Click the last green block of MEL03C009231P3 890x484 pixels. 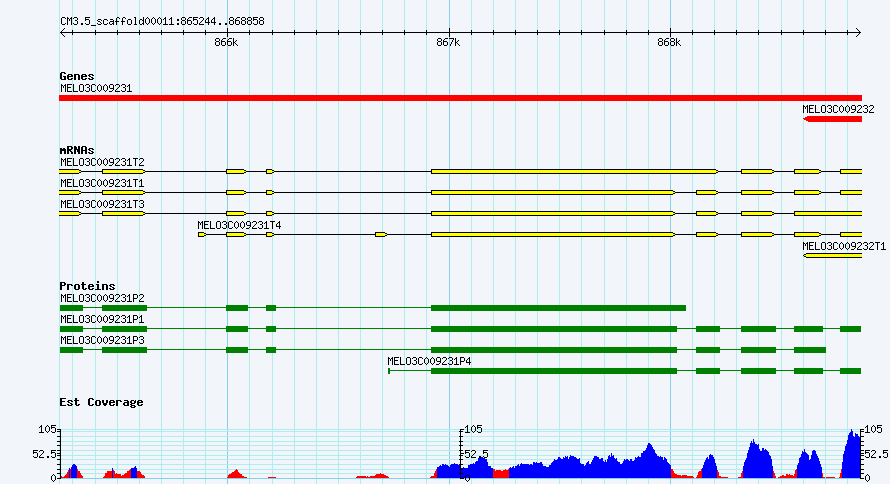[x=809, y=350]
